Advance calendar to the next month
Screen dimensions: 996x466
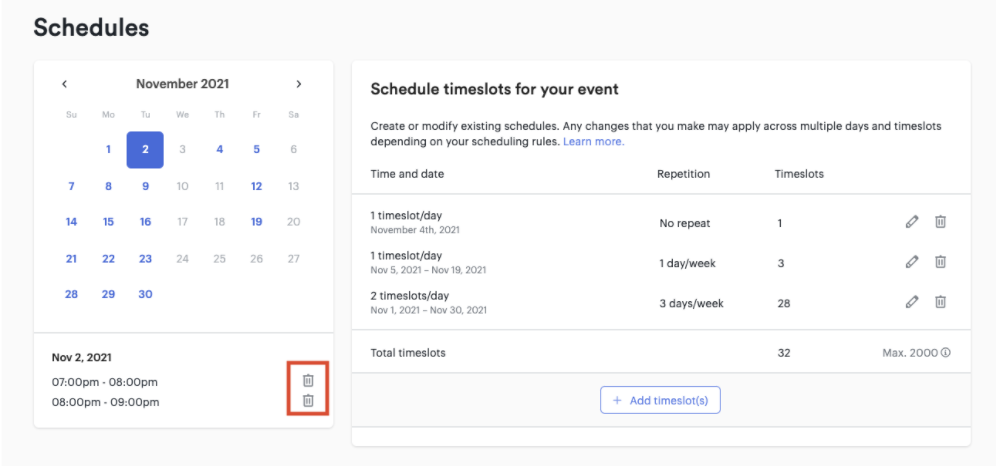[299, 84]
